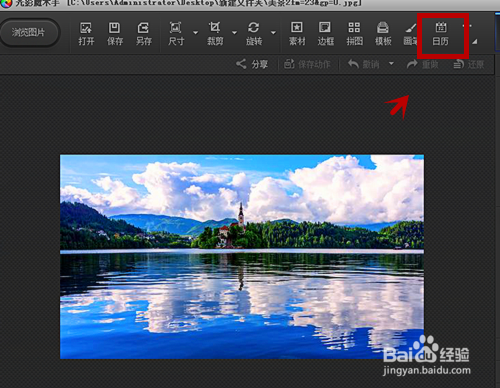This screenshot has height=388, width=500.
Task: Open the 拼图 collage tool
Action: (354, 33)
